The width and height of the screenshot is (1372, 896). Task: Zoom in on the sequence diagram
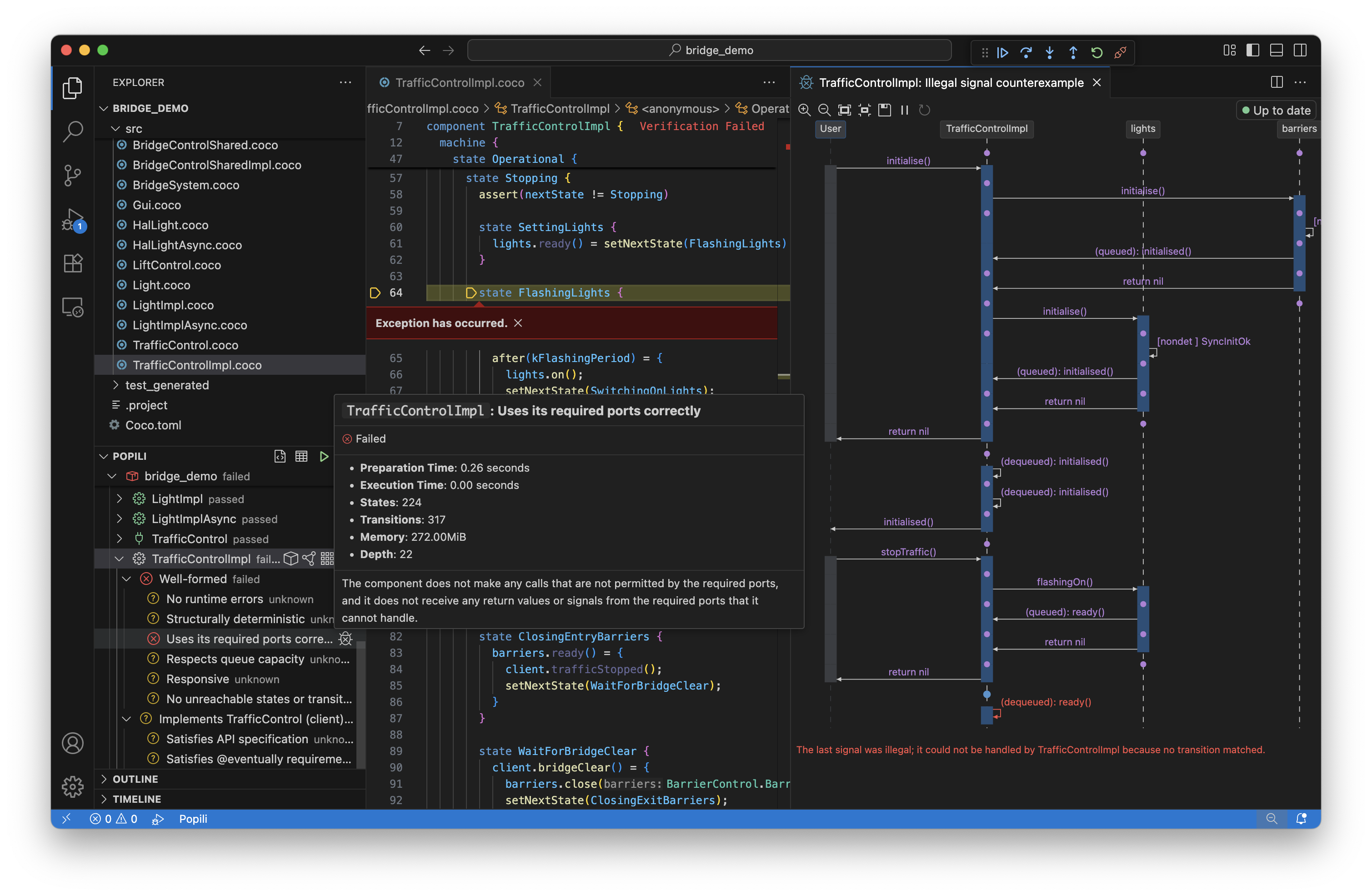(804, 110)
